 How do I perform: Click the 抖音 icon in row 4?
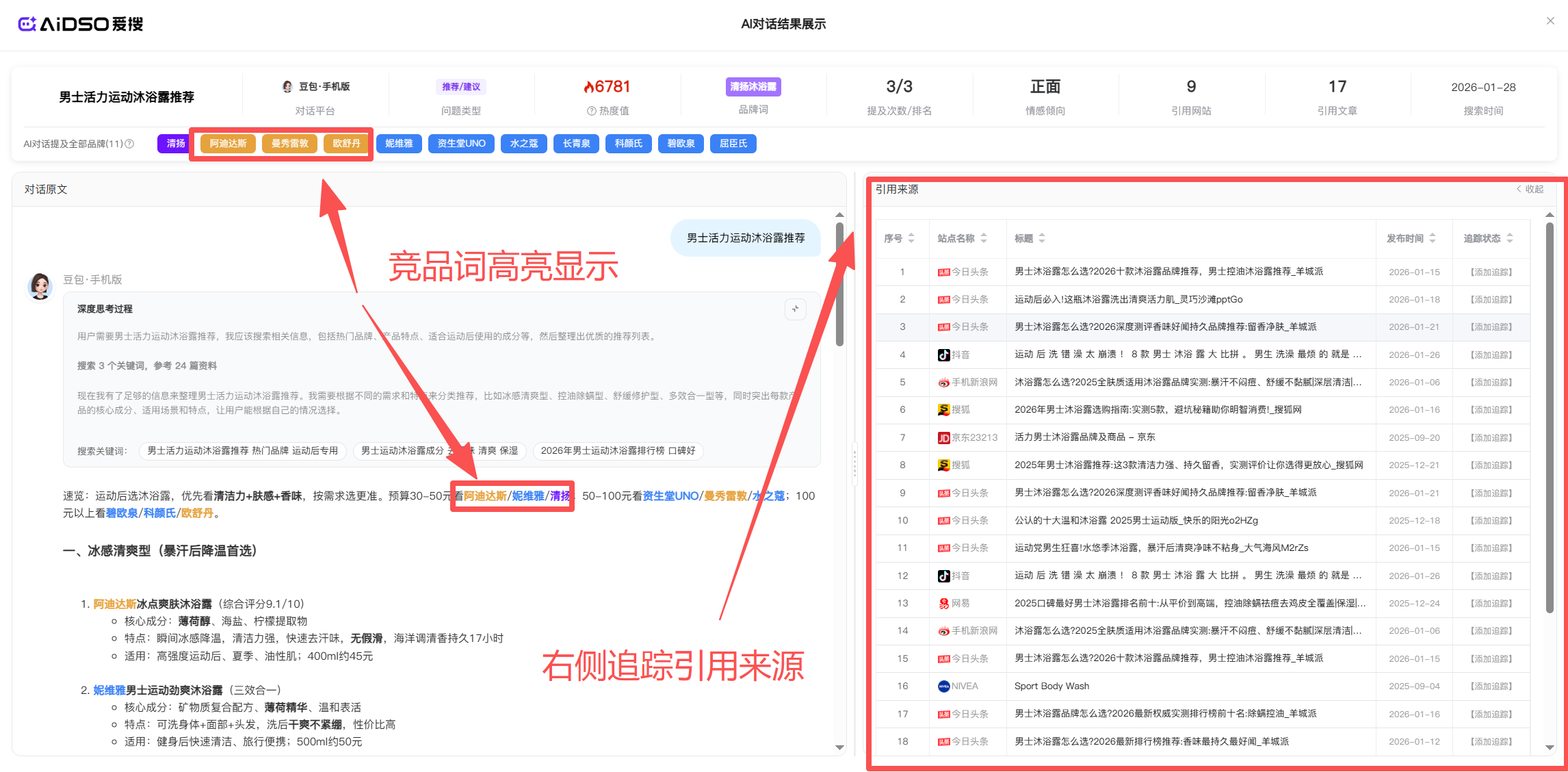(x=943, y=355)
